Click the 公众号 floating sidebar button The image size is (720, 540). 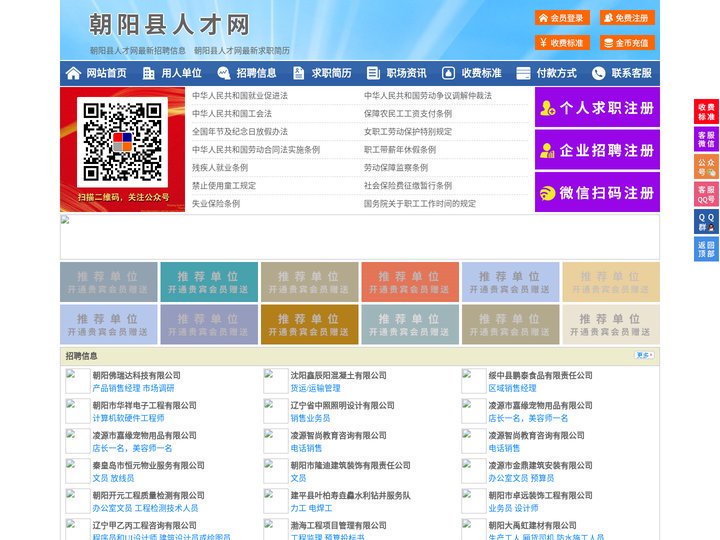coord(706,167)
